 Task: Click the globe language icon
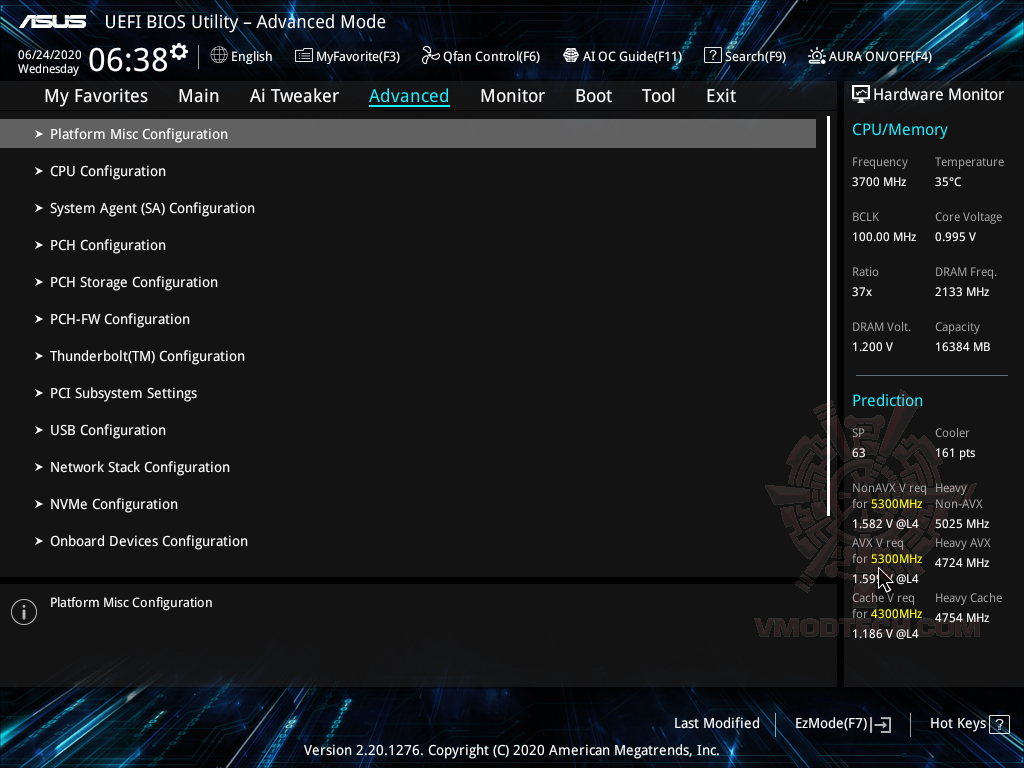[219, 56]
